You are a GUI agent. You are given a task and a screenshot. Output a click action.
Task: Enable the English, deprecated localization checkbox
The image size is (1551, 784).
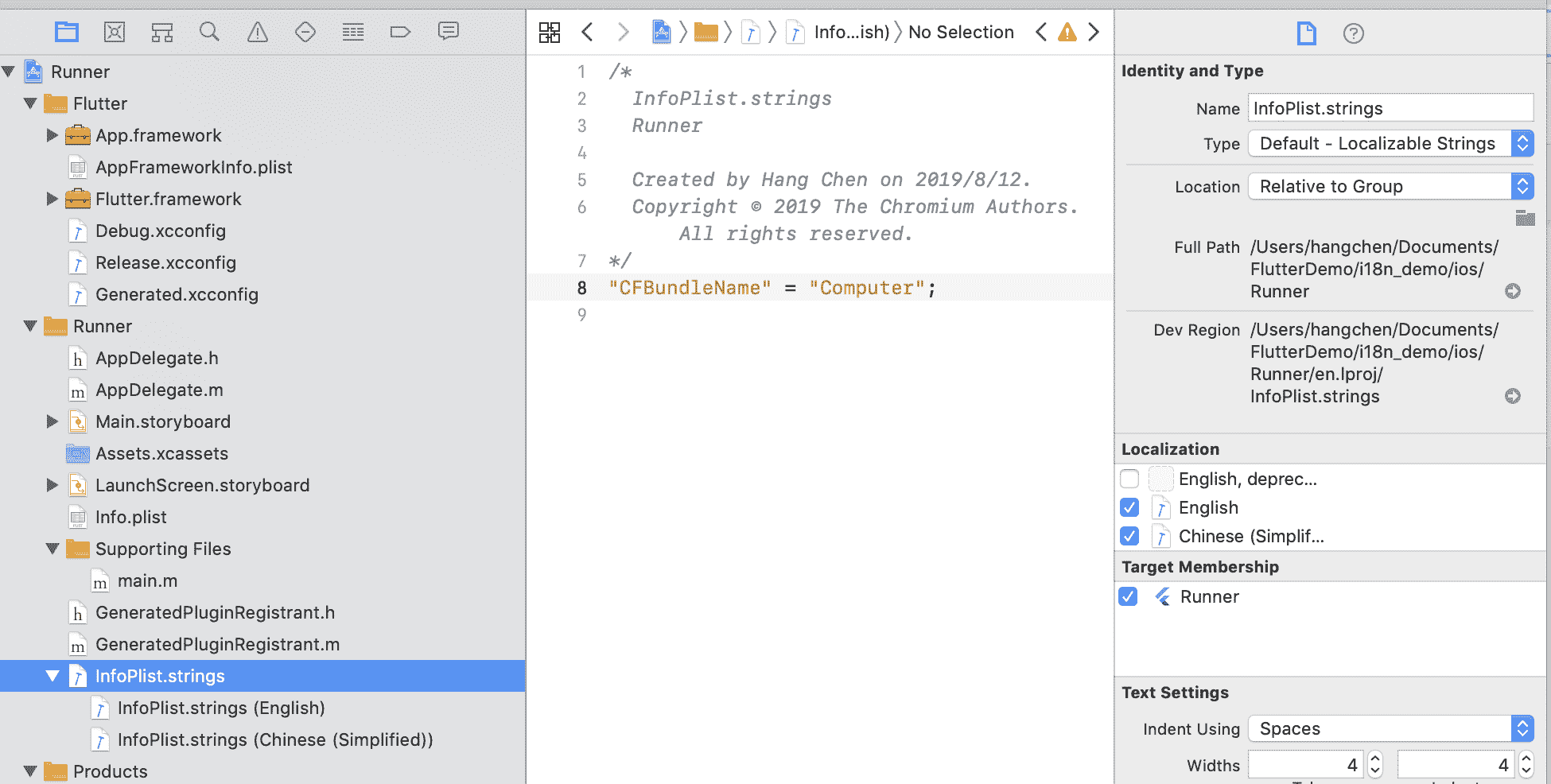click(x=1129, y=479)
